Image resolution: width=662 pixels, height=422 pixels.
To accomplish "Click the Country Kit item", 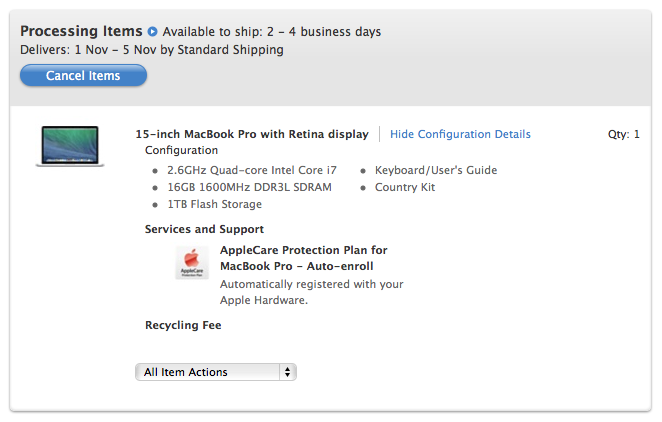I will [405, 187].
